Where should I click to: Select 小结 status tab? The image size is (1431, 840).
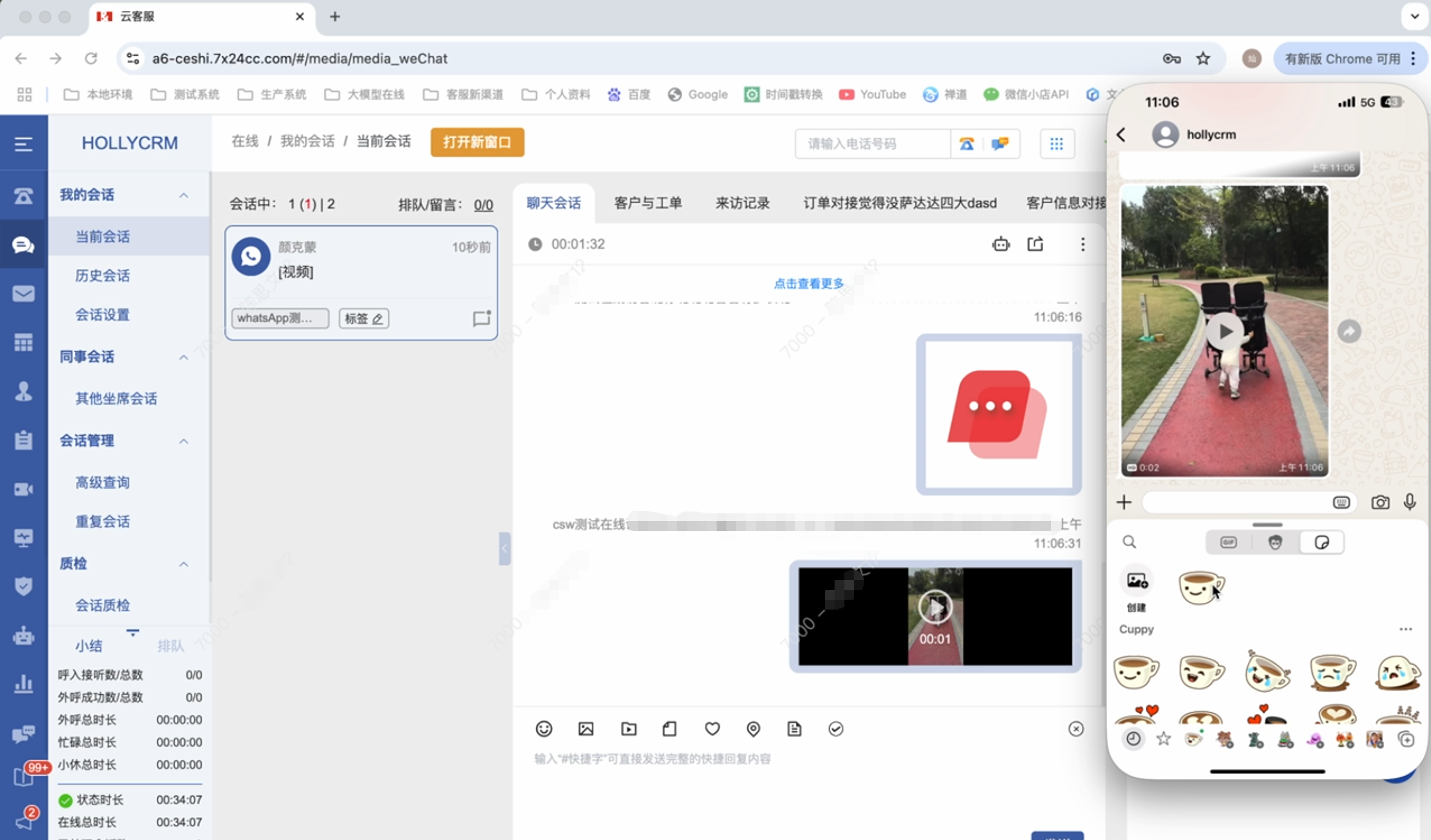88,646
